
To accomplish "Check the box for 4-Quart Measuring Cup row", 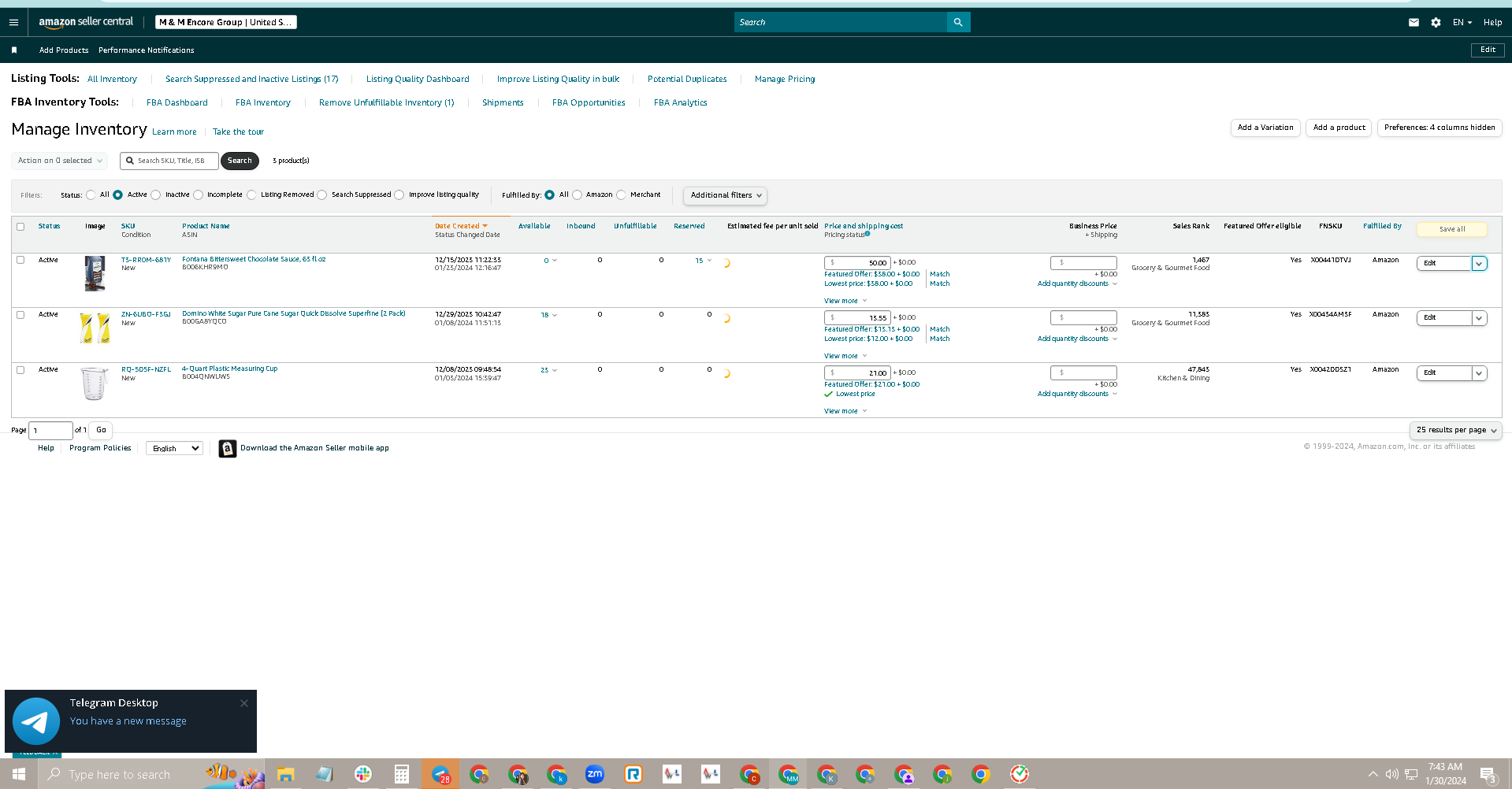I will click(20, 370).
